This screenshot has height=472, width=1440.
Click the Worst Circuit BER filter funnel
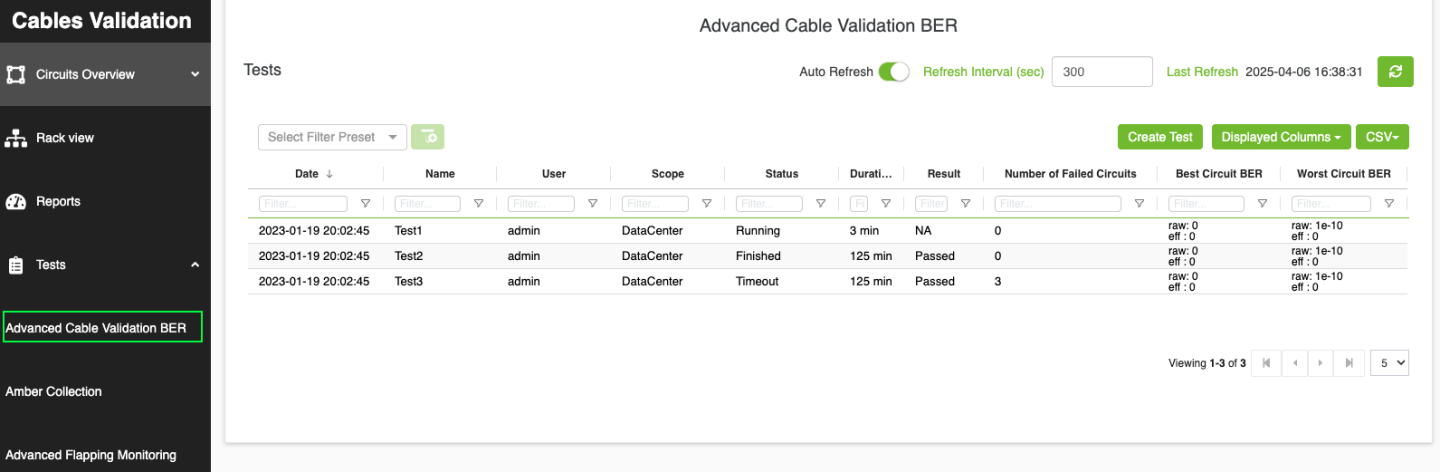tap(1389, 204)
